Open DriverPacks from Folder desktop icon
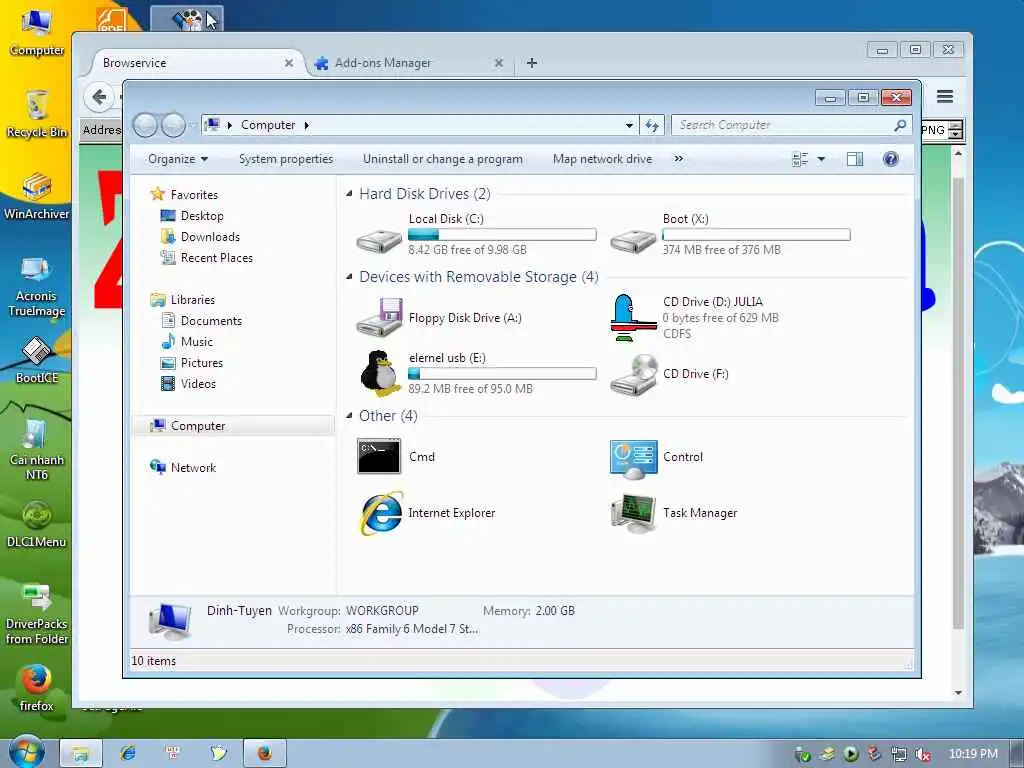 [37, 614]
